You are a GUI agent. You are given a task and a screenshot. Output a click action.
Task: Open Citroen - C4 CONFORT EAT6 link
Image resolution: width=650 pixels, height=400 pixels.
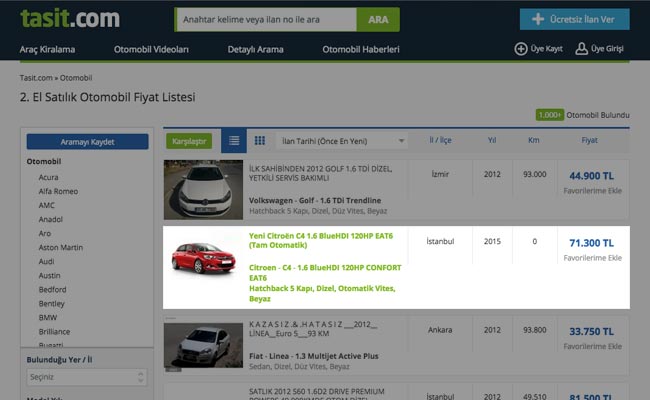click(x=325, y=273)
